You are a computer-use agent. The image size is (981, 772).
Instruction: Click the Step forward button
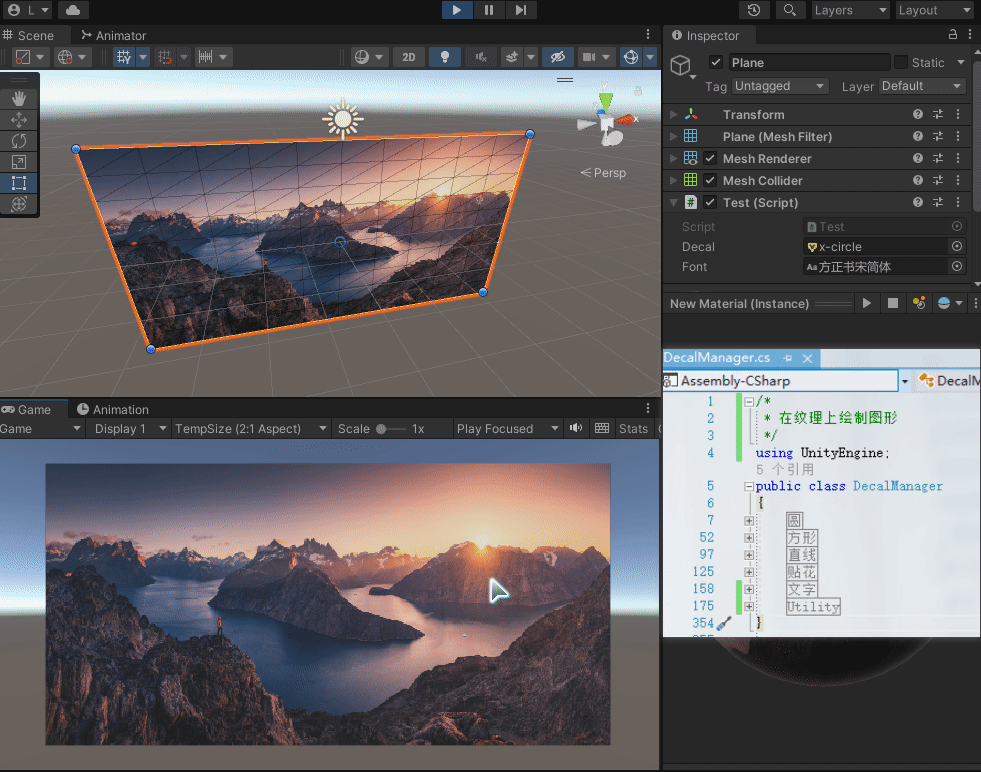[520, 10]
